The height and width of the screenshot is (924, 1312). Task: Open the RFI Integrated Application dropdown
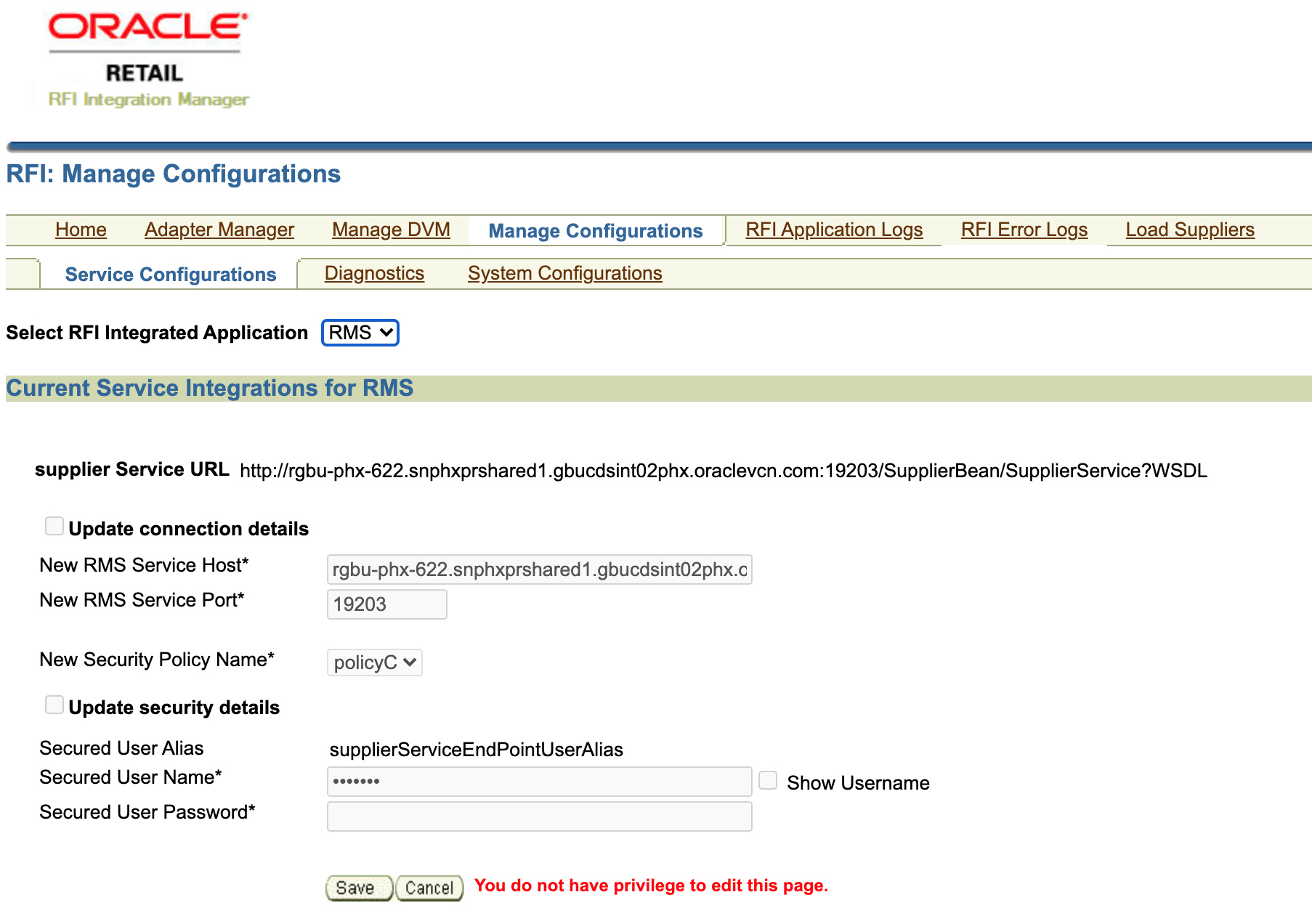click(360, 332)
